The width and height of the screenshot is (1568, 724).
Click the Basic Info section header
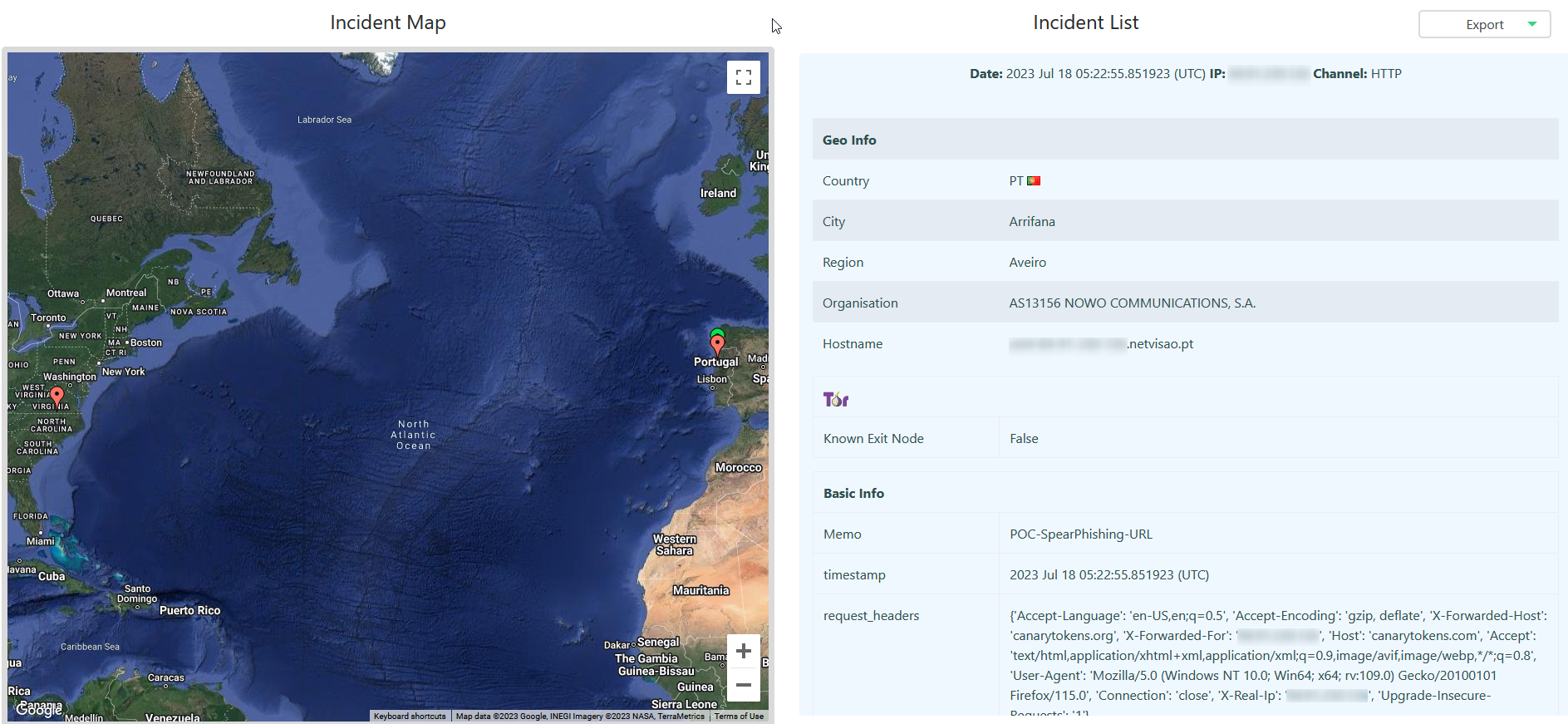coord(1185,493)
